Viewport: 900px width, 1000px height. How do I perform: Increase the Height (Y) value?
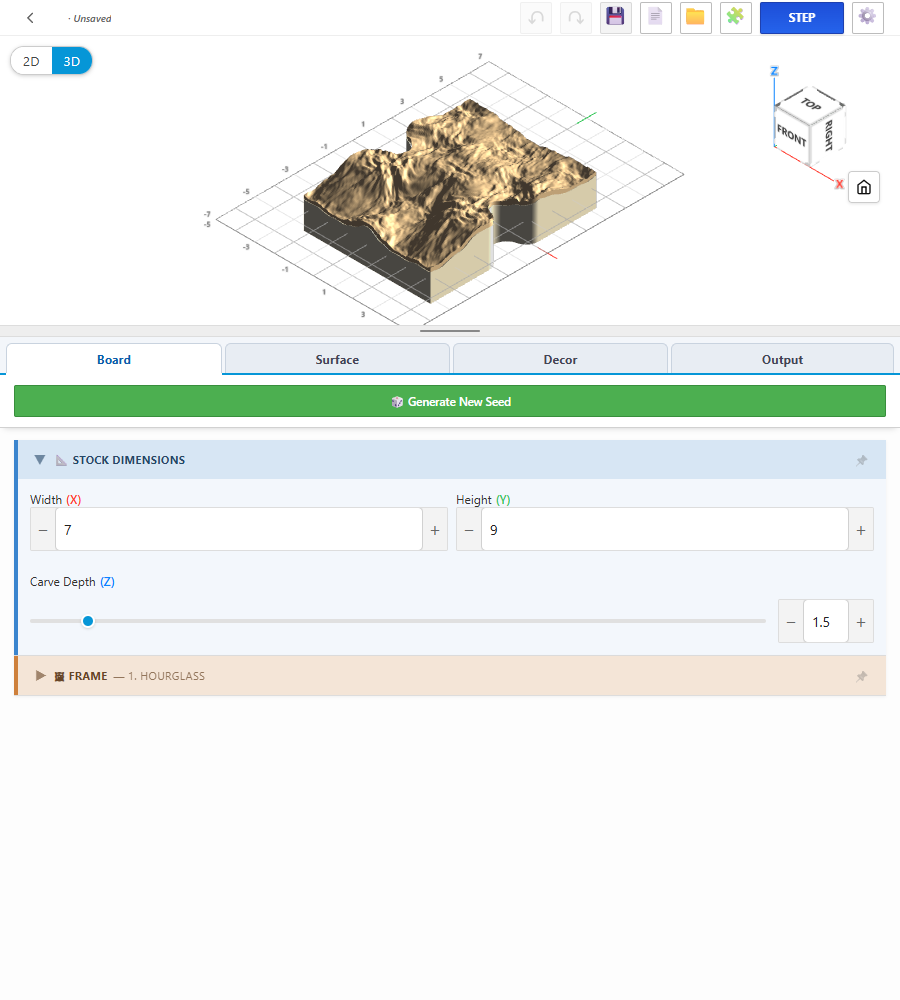click(x=861, y=530)
